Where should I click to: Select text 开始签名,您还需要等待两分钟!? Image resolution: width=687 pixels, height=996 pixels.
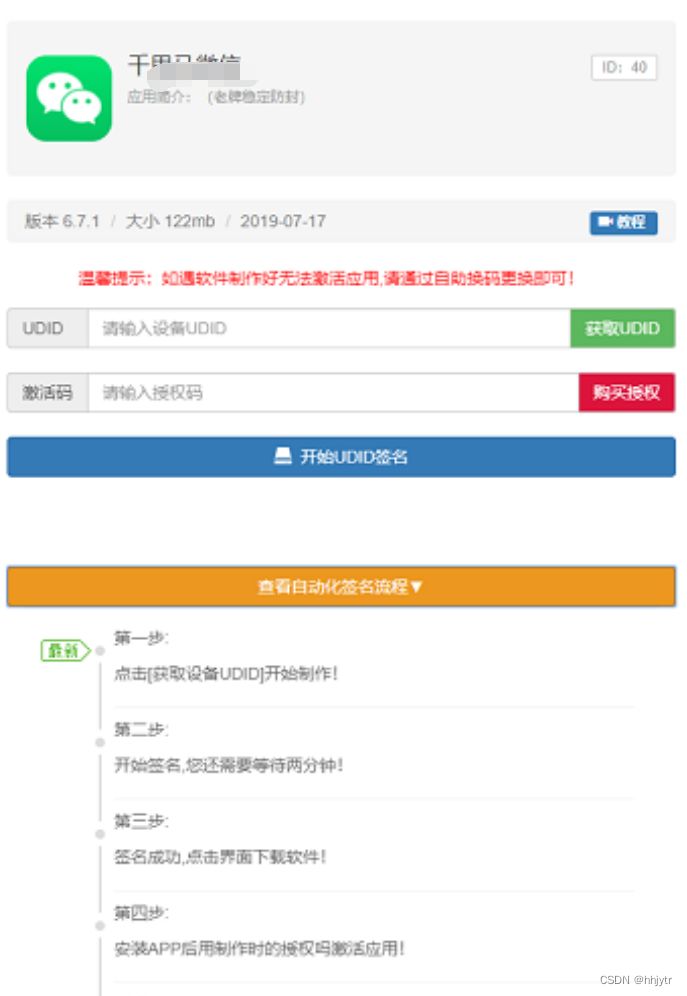[229, 765]
